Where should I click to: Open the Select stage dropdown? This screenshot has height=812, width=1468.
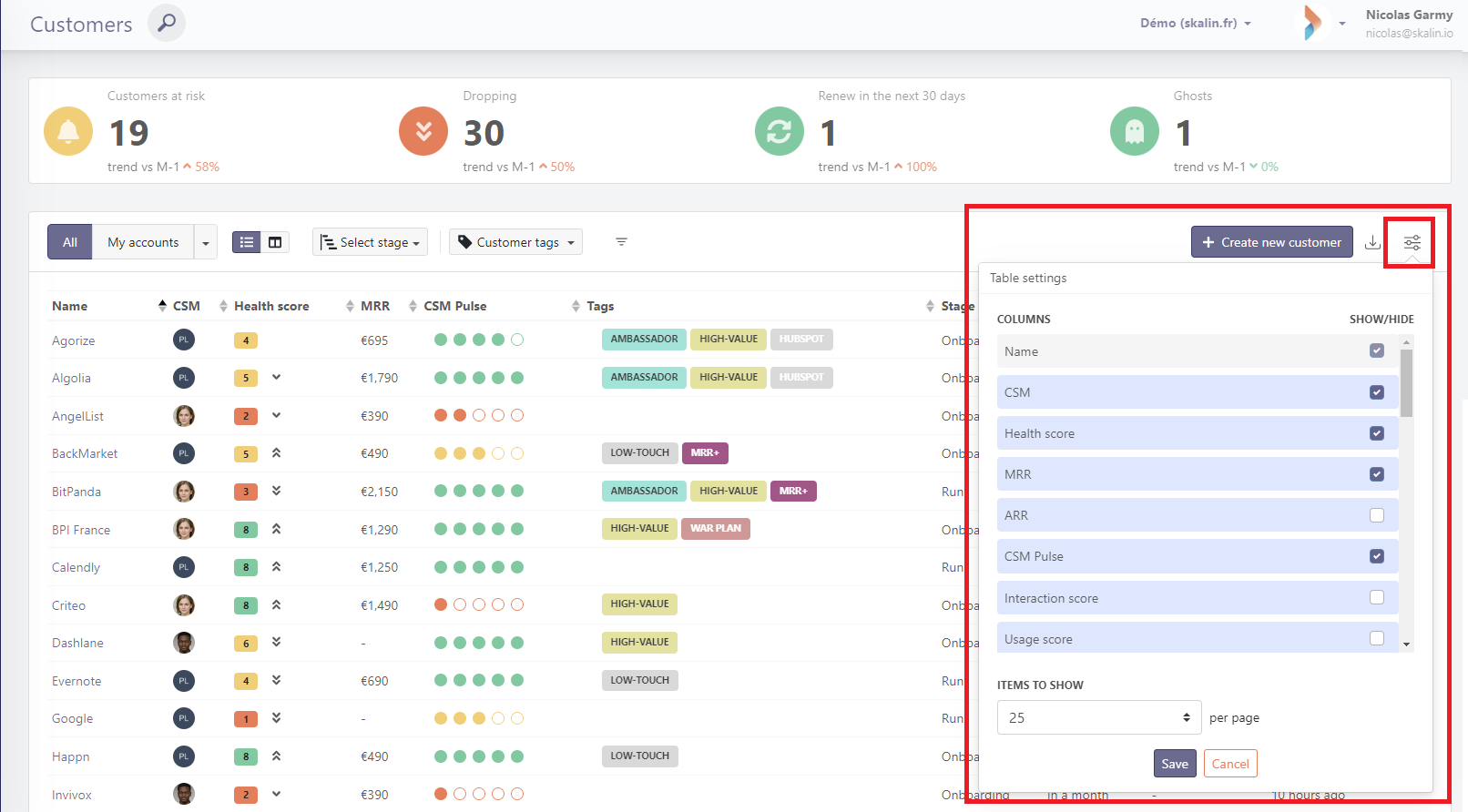coord(370,242)
